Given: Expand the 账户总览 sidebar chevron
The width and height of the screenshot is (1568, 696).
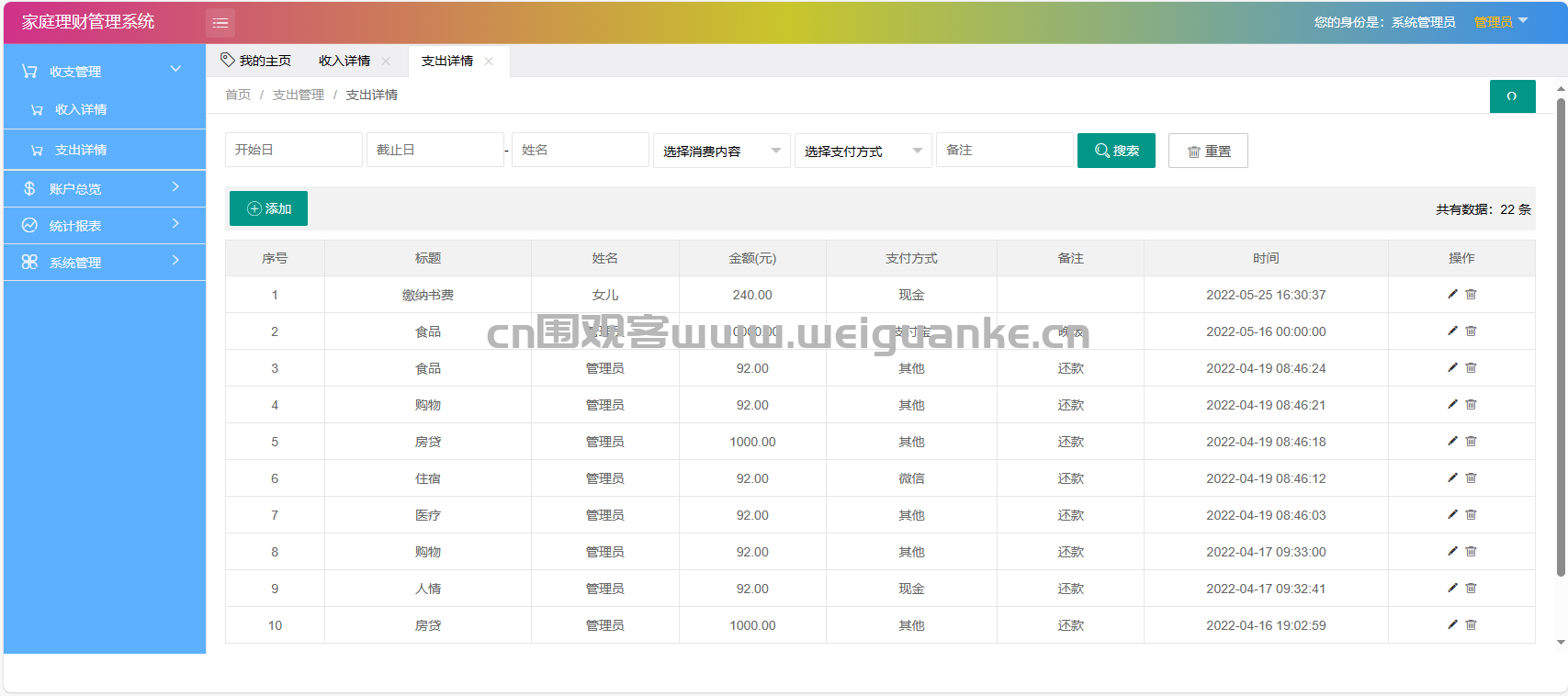Looking at the screenshot, I should (x=175, y=187).
